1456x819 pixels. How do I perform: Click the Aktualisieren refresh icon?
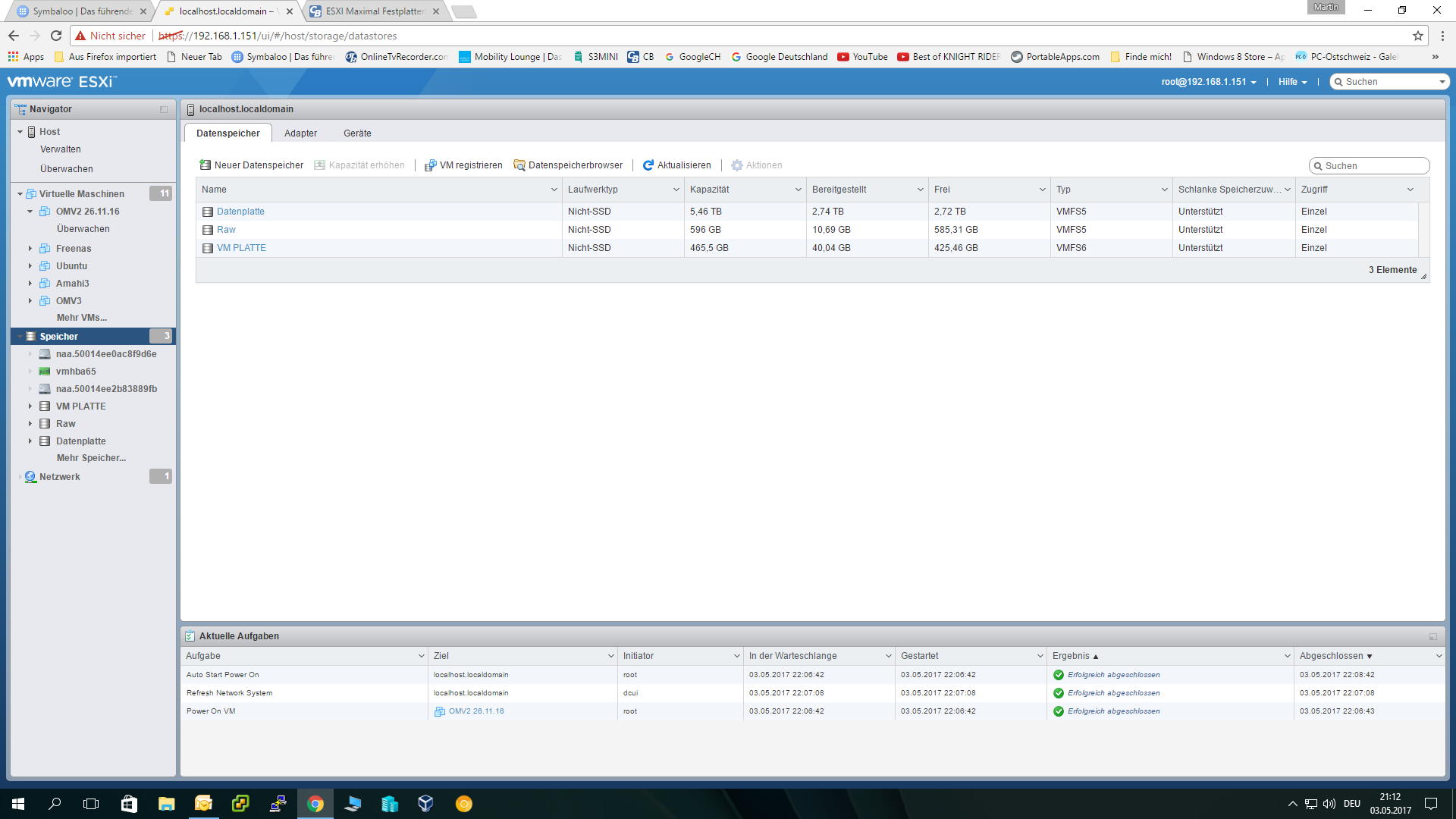coord(648,165)
